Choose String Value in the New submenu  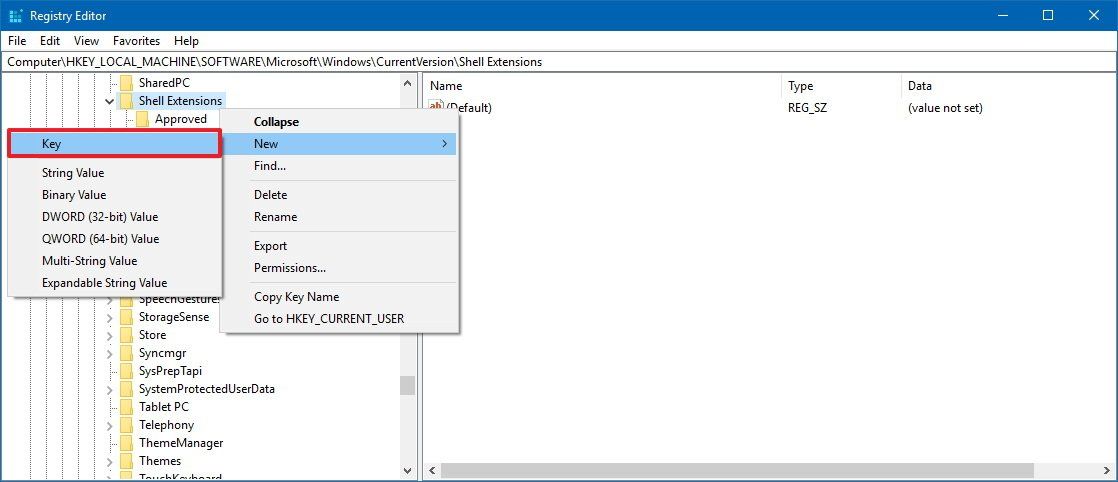(x=114, y=173)
